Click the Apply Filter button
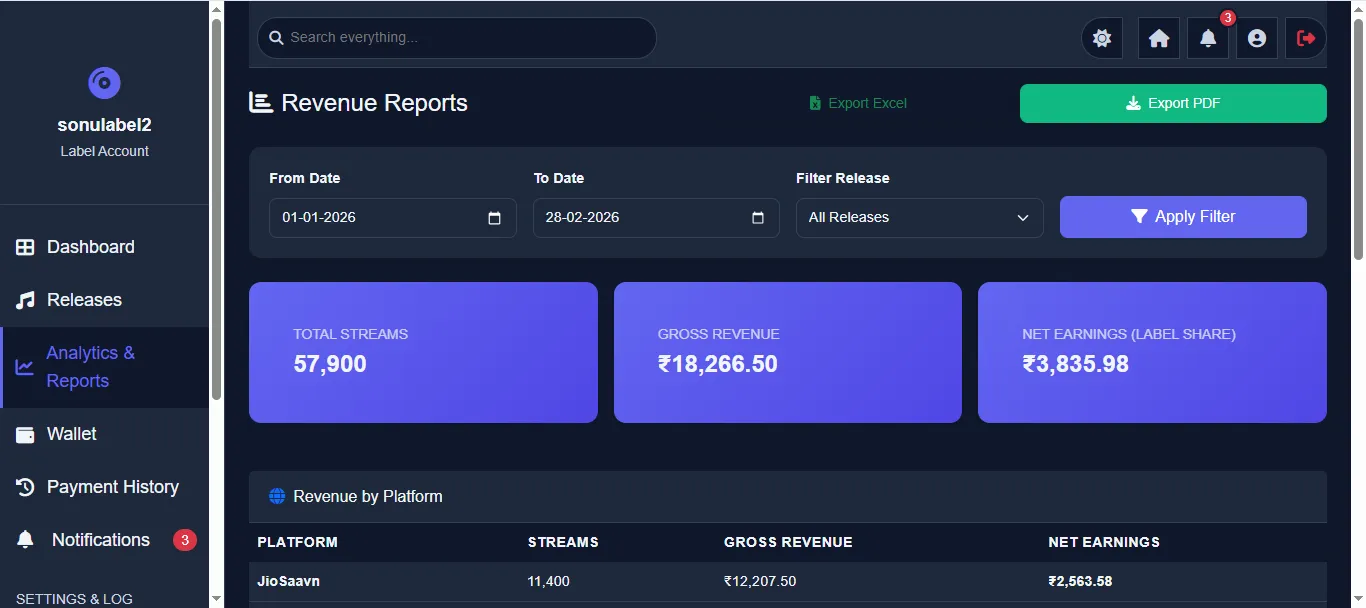Image resolution: width=1366 pixels, height=608 pixels. [x=1183, y=217]
